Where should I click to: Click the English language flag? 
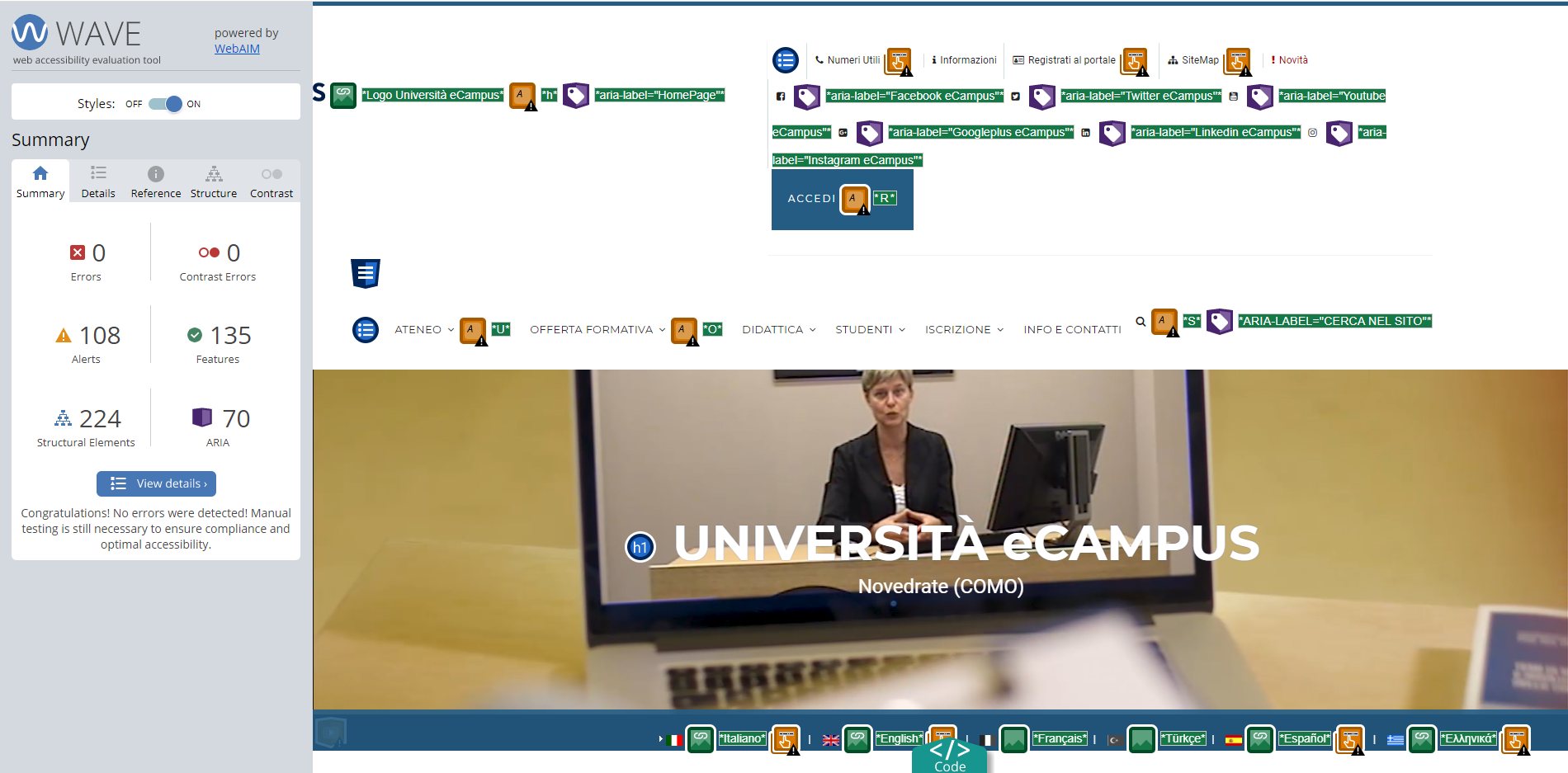pyautogui.click(x=831, y=740)
